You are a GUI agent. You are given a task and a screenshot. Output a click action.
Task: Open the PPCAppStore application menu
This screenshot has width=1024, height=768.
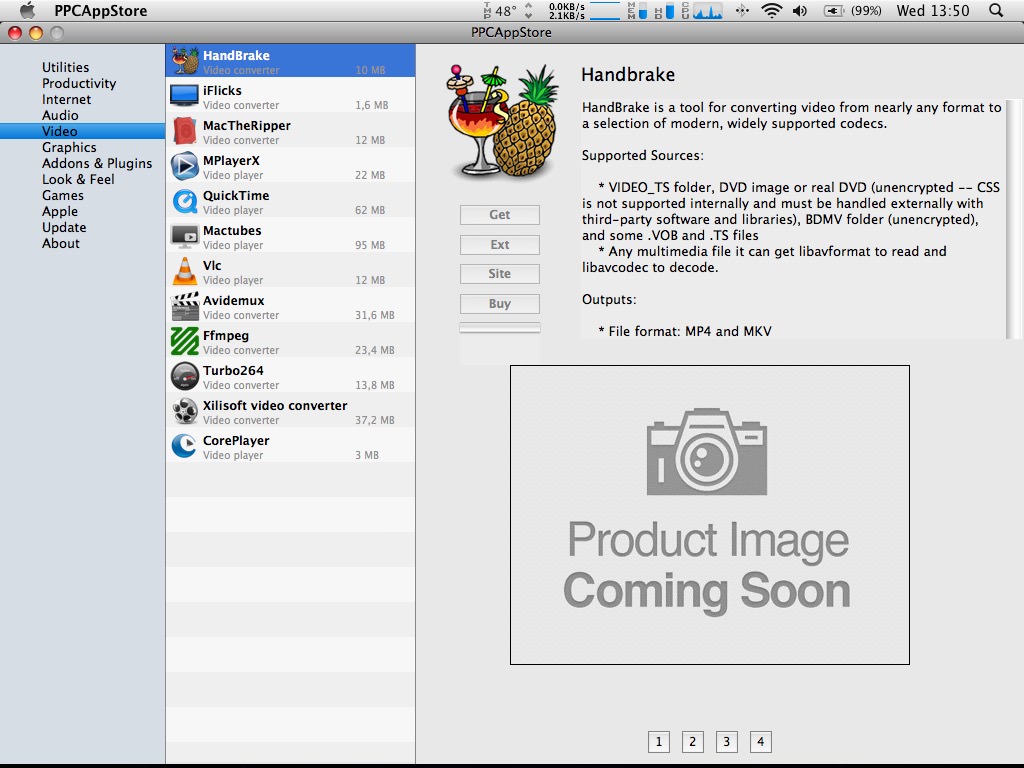[x=101, y=10]
